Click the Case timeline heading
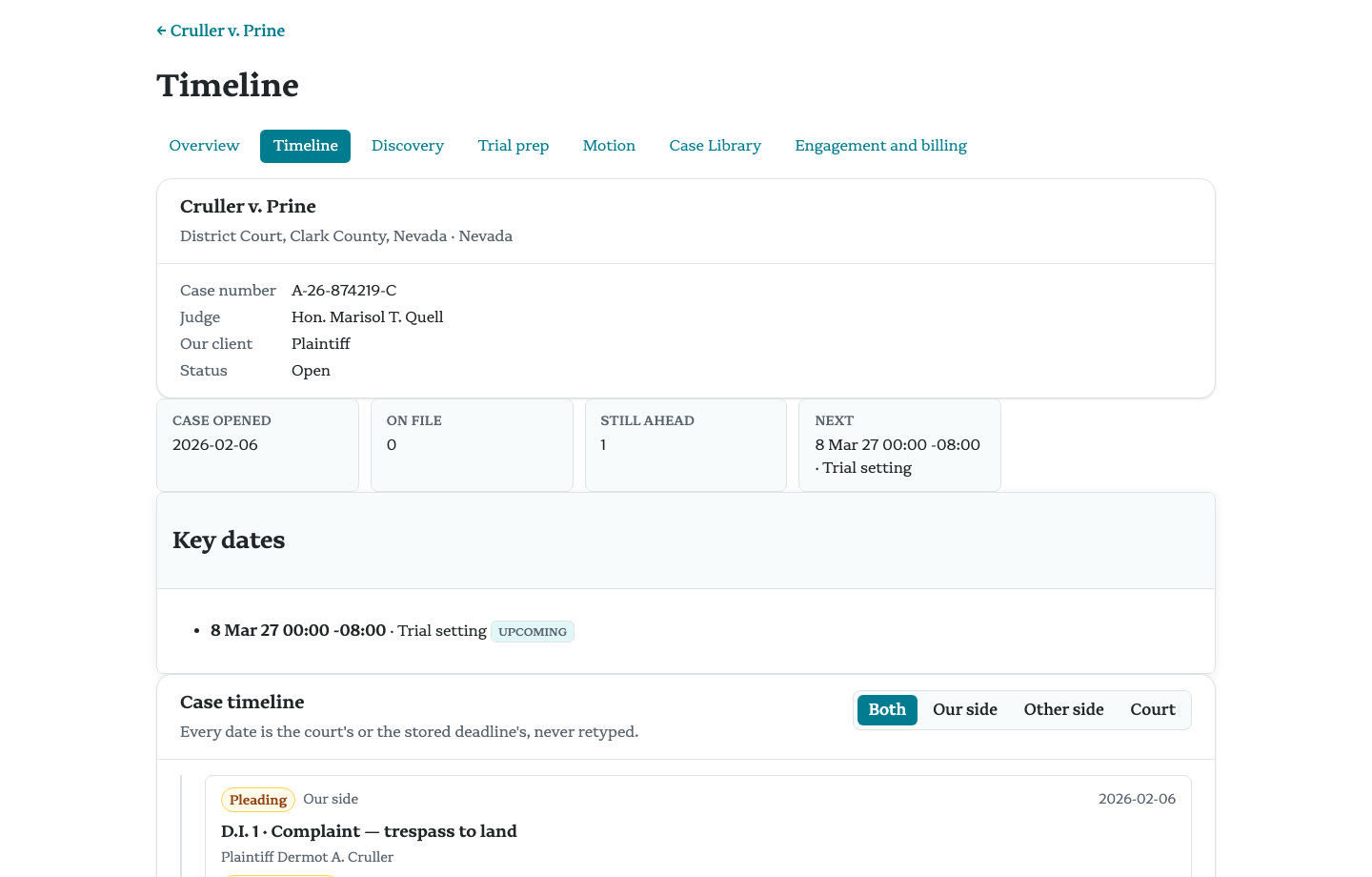 (x=242, y=703)
